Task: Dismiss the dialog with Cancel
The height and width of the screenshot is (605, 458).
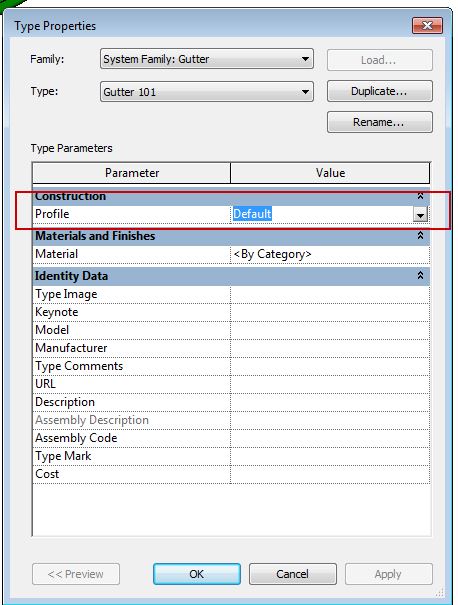Action: pos(292,574)
